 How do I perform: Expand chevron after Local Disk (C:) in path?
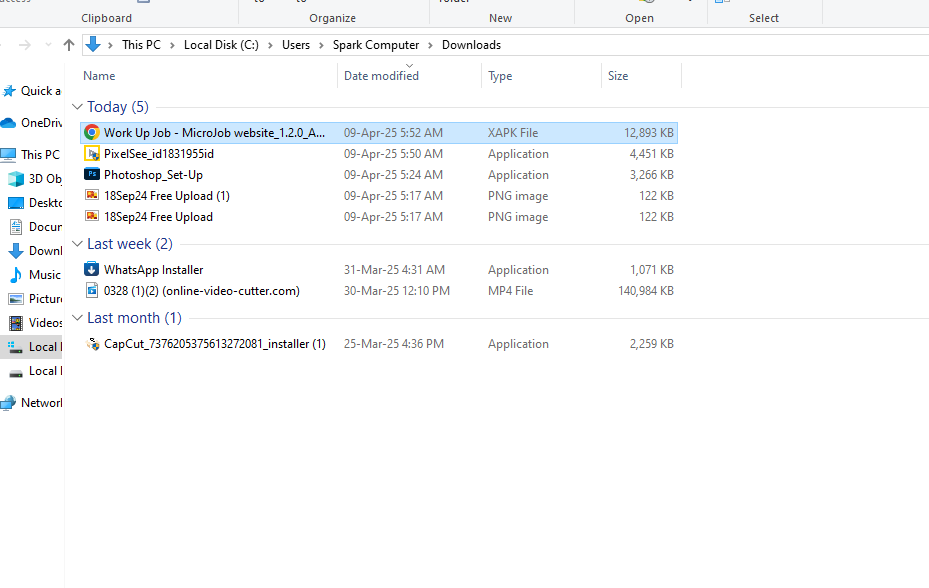(270, 45)
